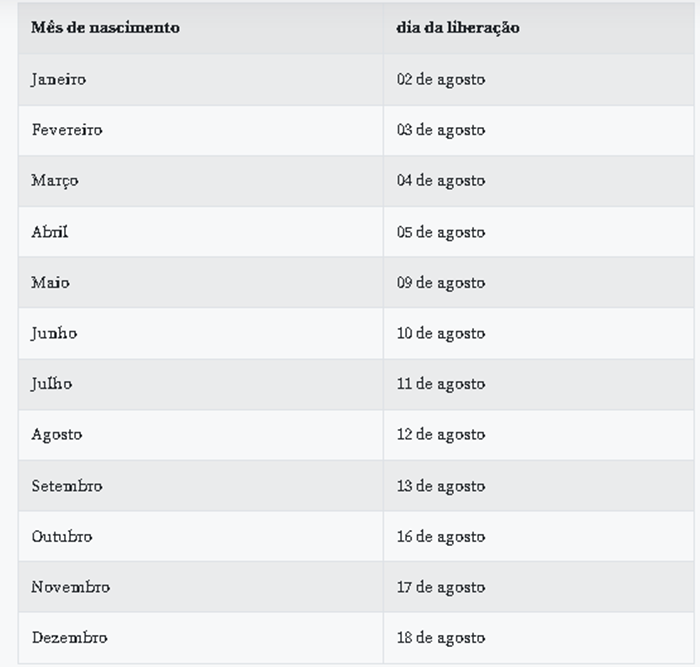Select the Abril month cell
Image resolution: width=700 pixels, height=667 pixels.
pyautogui.click(x=49, y=232)
